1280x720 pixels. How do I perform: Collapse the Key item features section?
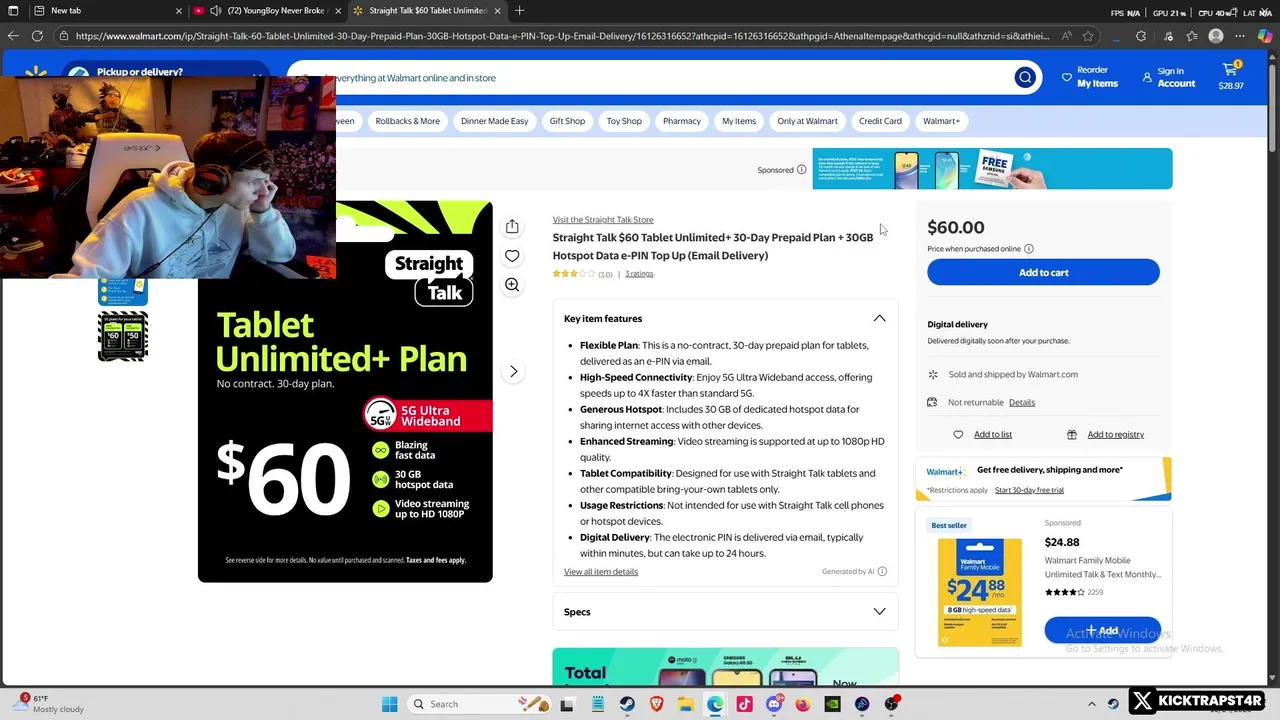(x=879, y=318)
